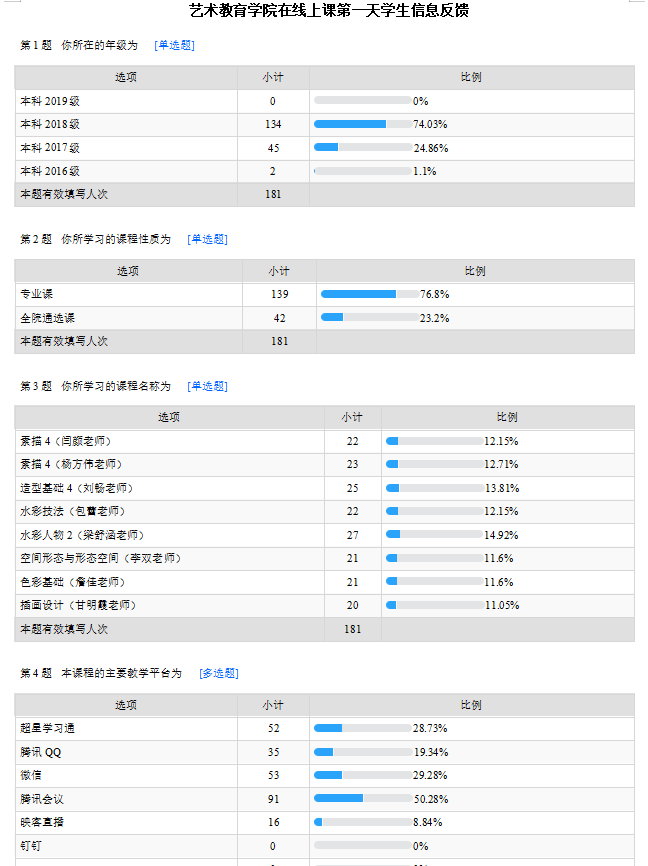
Task: Click the 专业课 percentage bar
Action: (369, 295)
